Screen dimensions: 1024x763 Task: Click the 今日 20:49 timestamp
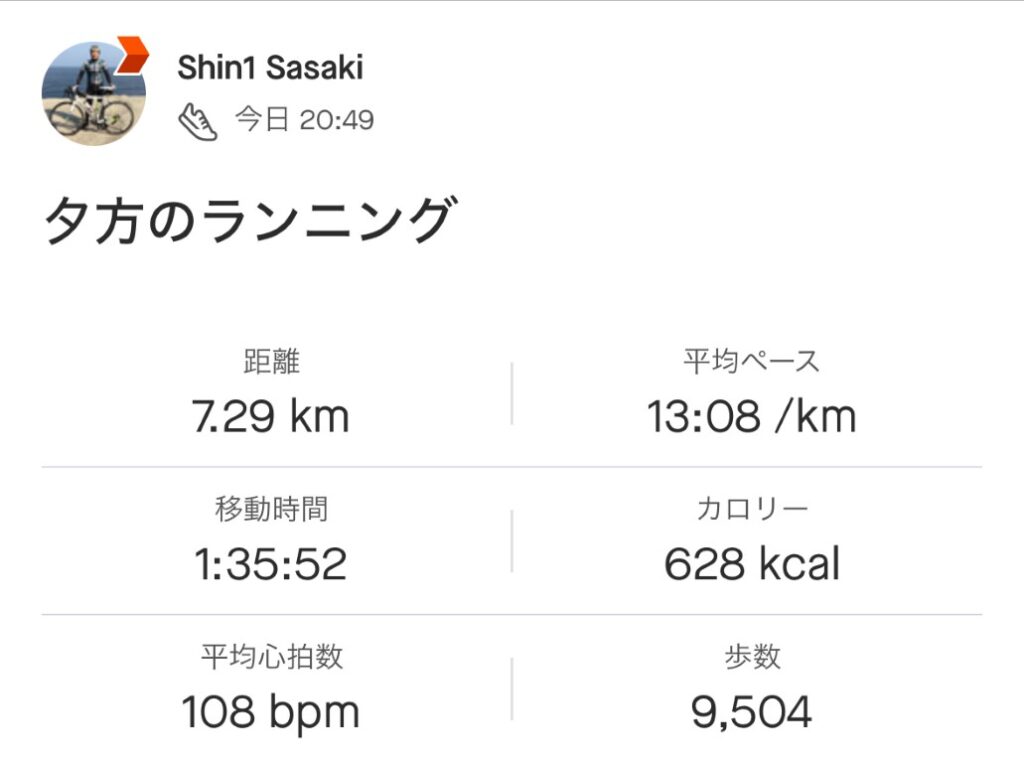point(305,121)
